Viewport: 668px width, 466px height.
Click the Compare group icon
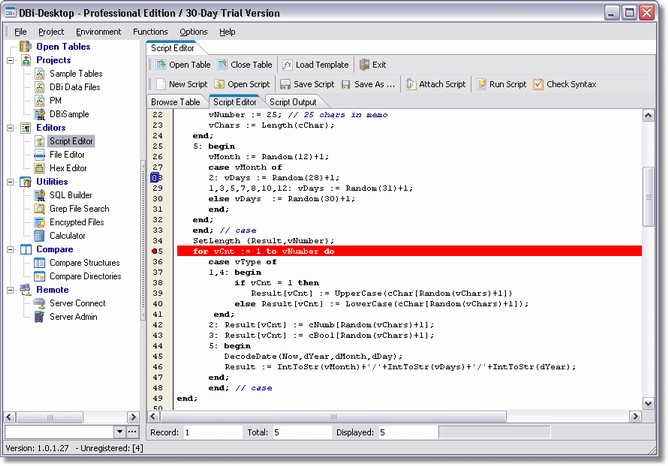pyautogui.click(x=26, y=249)
